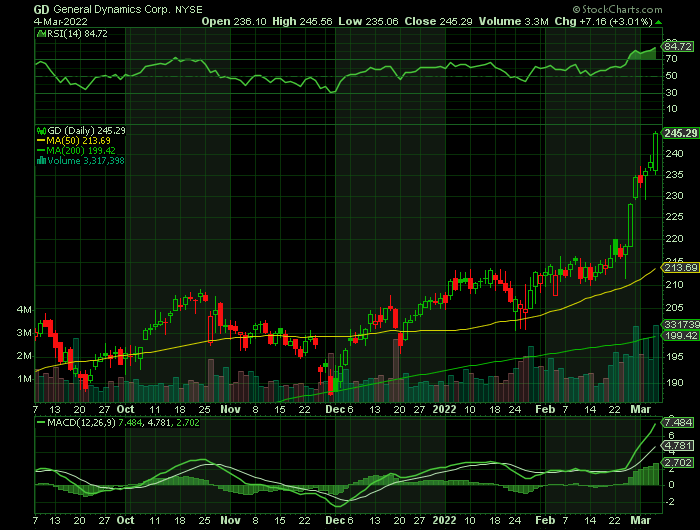The height and width of the screenshot is (530, 700).
Task: Click the NYSE exchange label
Action: [x=189, y=9]
